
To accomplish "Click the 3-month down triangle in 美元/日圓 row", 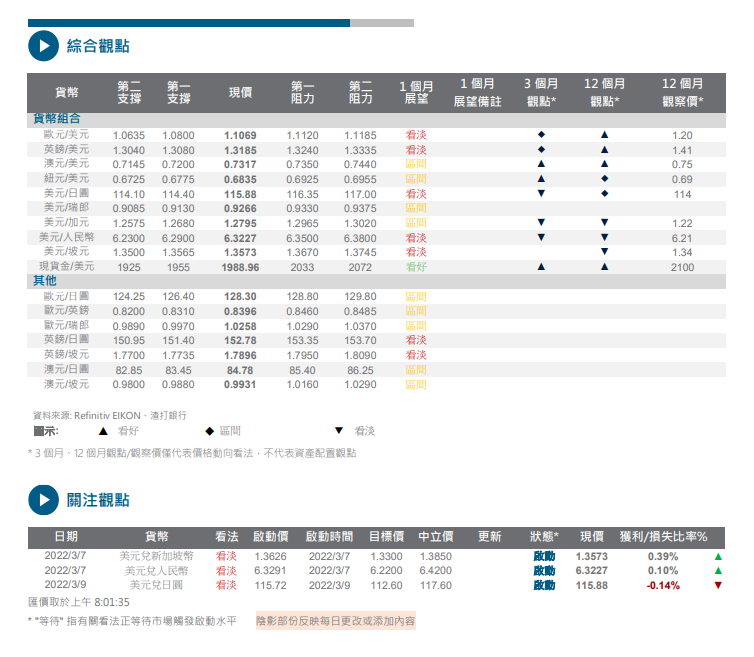I will [x=541, y=193].
